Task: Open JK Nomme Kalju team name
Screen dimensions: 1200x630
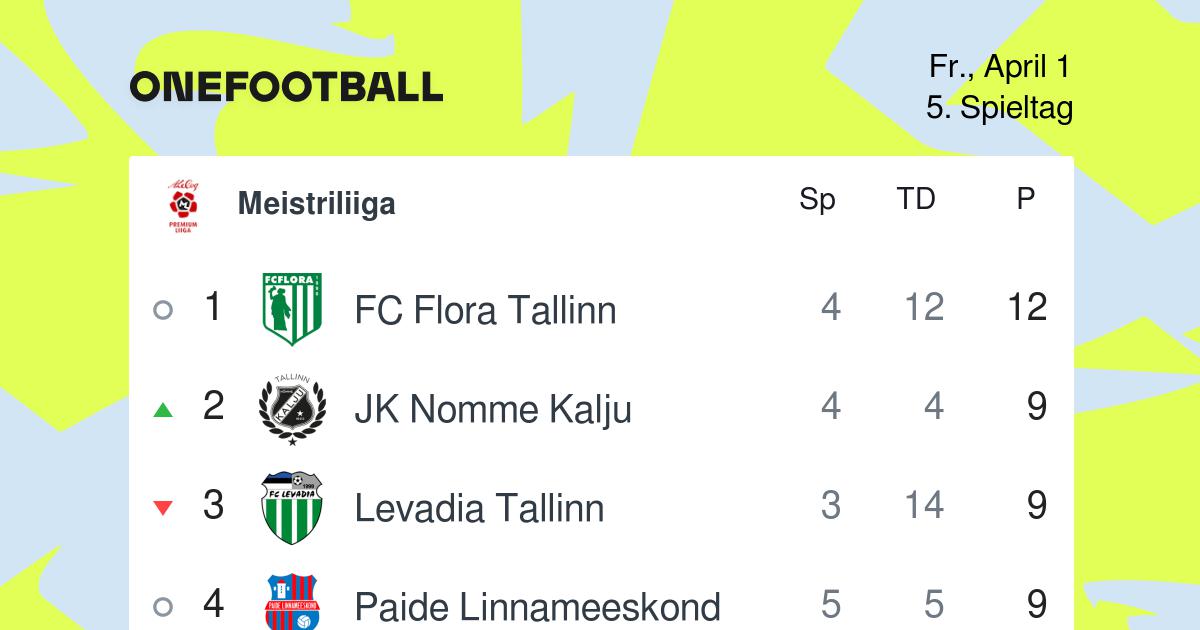Action: 493,409
